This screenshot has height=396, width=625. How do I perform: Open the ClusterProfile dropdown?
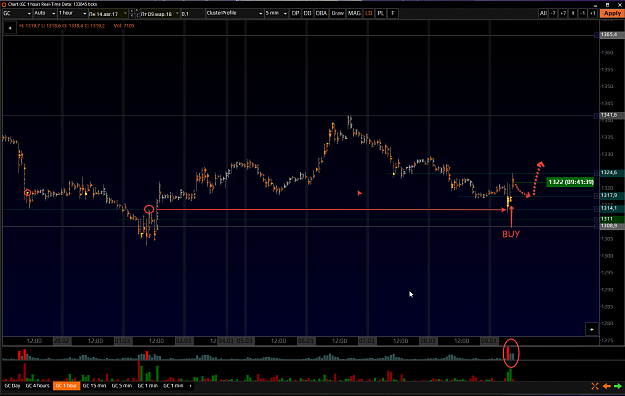(234, 13)
